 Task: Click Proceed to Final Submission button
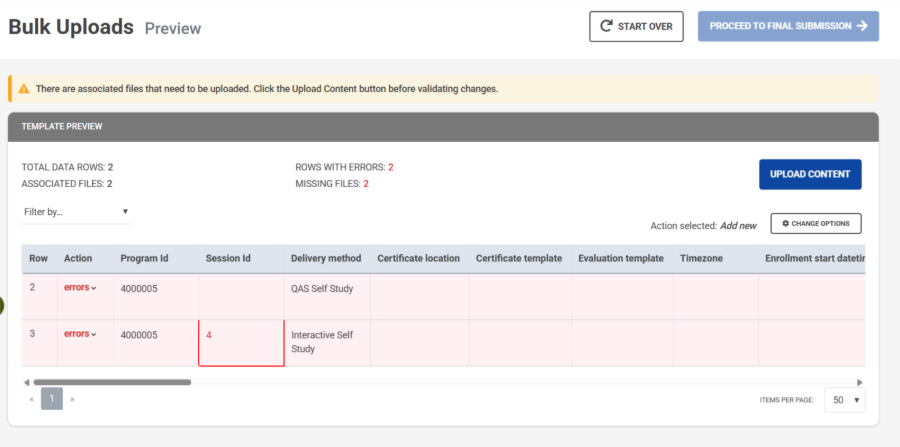[788, 27]
